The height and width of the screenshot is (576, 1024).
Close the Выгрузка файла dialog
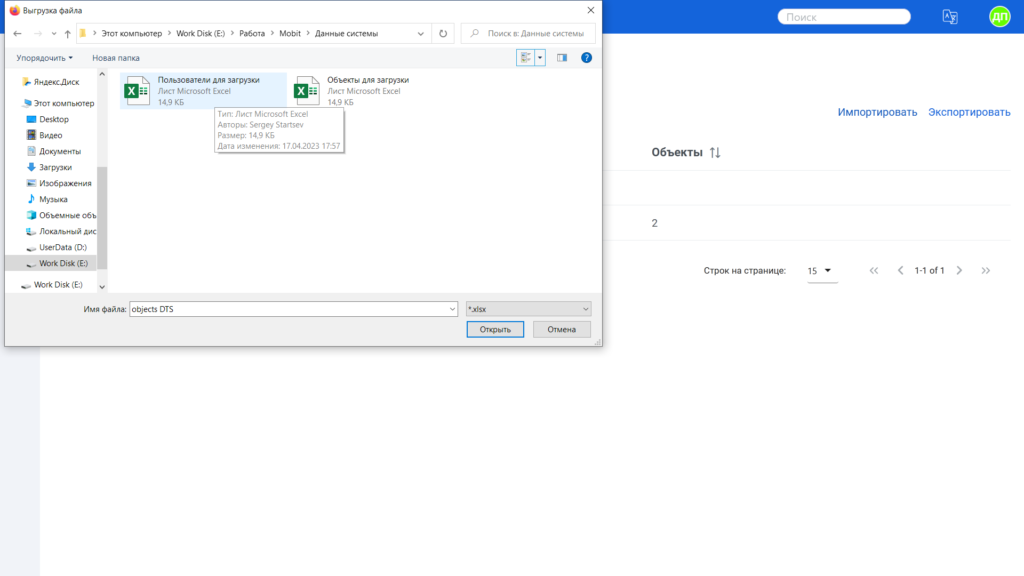point(590,10)
